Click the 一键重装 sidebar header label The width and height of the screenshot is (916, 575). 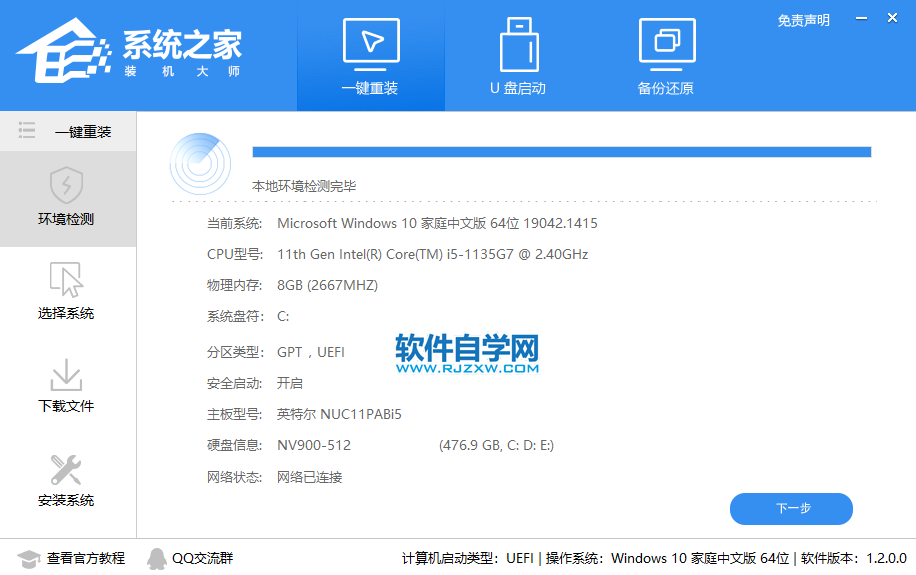tap(83, 132)
